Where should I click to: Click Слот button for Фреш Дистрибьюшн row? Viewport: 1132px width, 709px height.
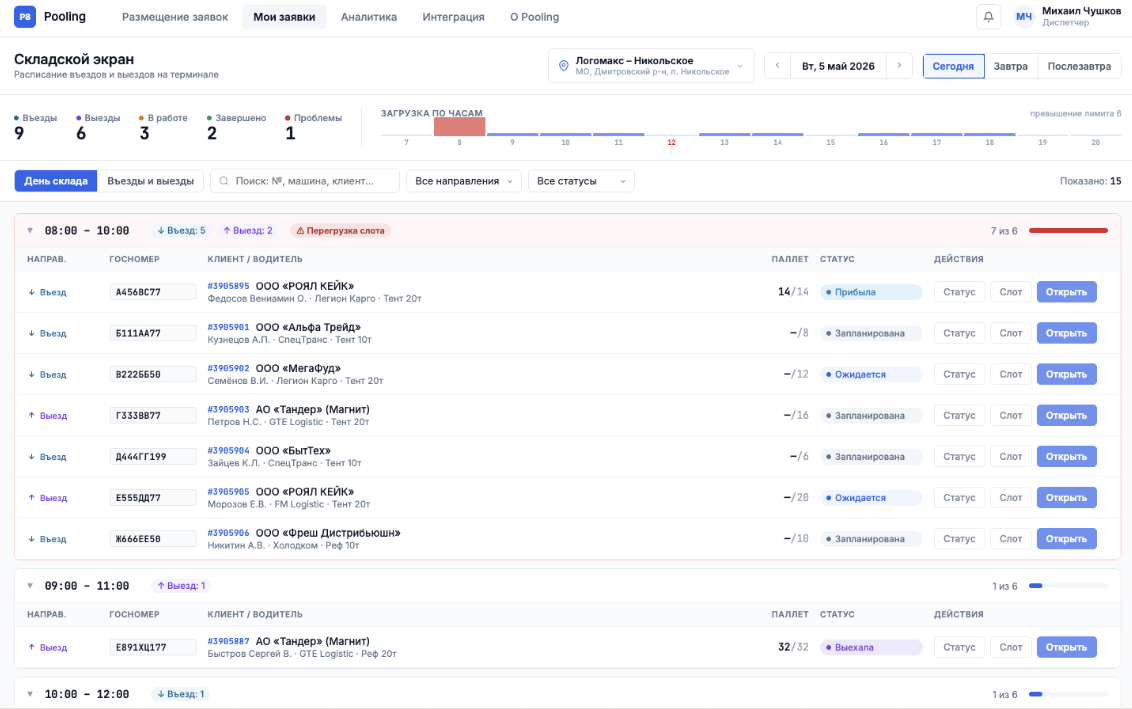click(x=1011, y=539)
